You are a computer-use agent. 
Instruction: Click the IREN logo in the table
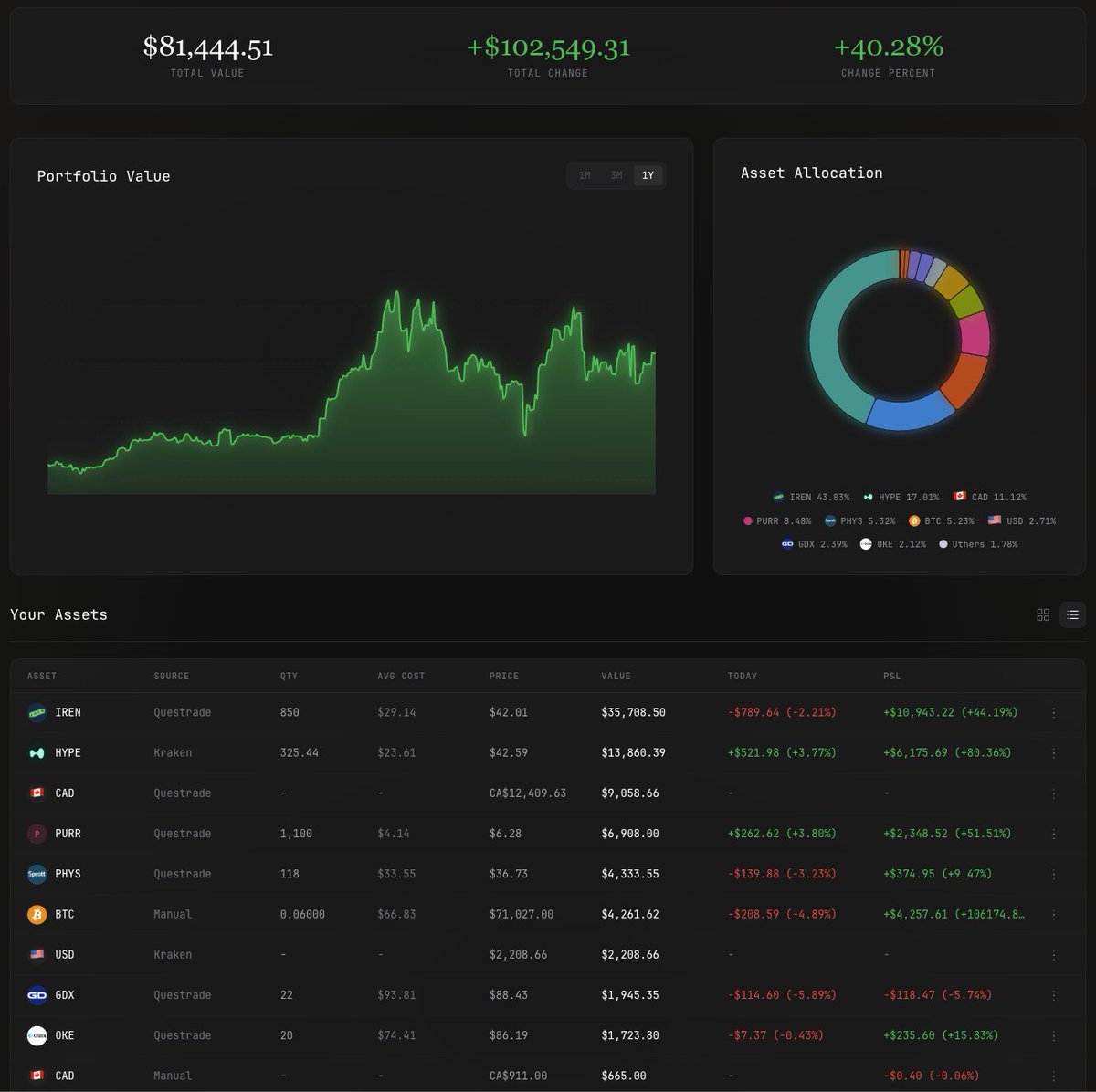pos(37,712)
